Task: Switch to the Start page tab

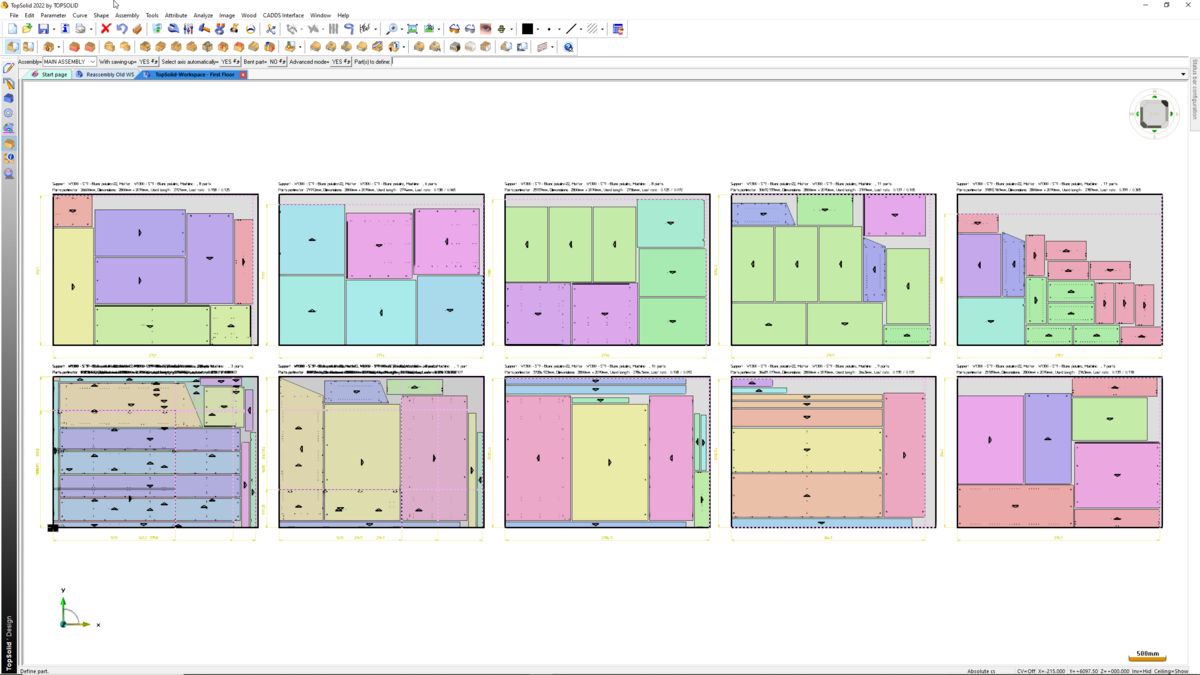Action: [x=50, y=75]
